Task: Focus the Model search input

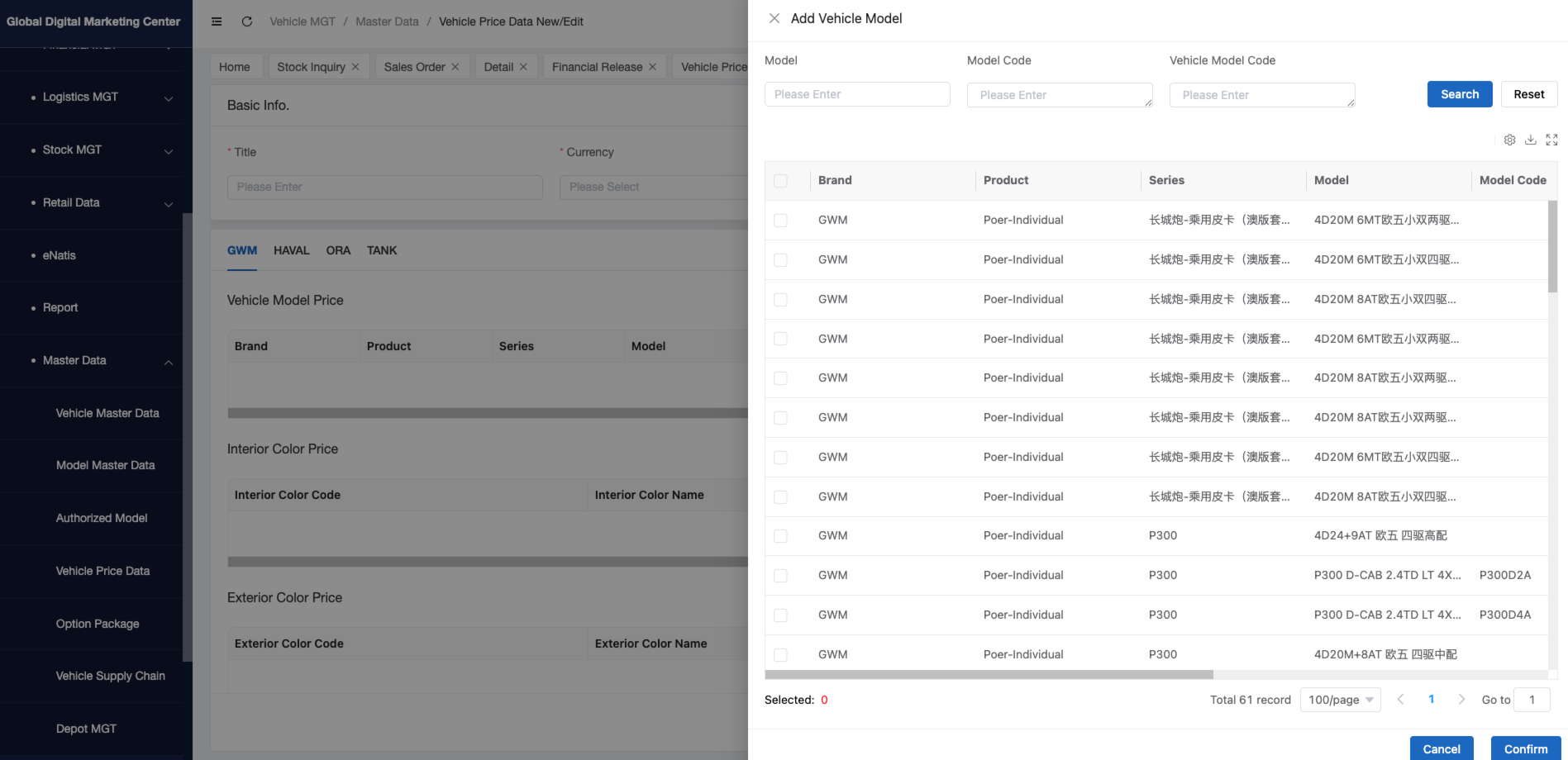Action: point(857,94)
